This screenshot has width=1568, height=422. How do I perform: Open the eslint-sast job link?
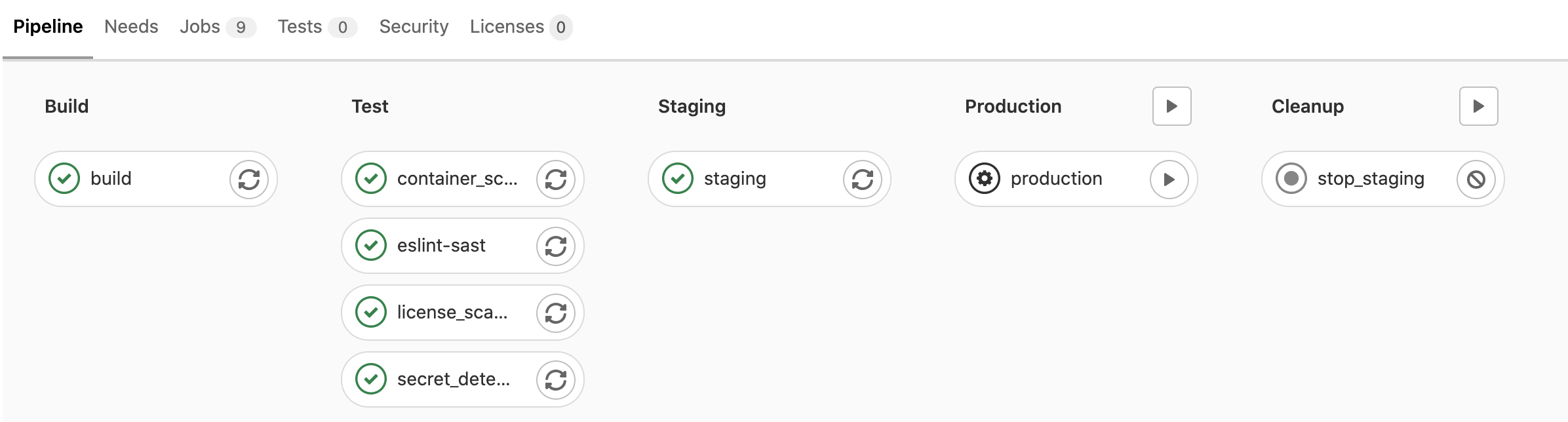[x=441, y=246]
